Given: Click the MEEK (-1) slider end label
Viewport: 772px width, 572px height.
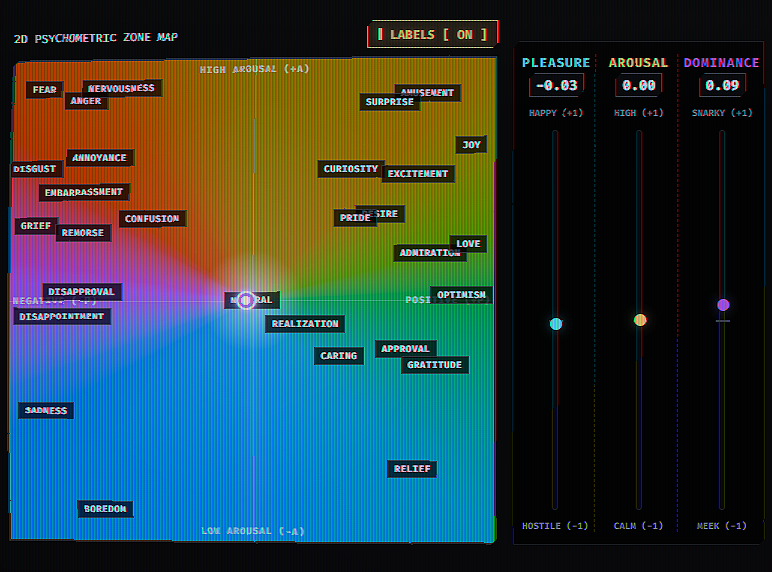Looking at the screenshot, I should coord(722,526).
